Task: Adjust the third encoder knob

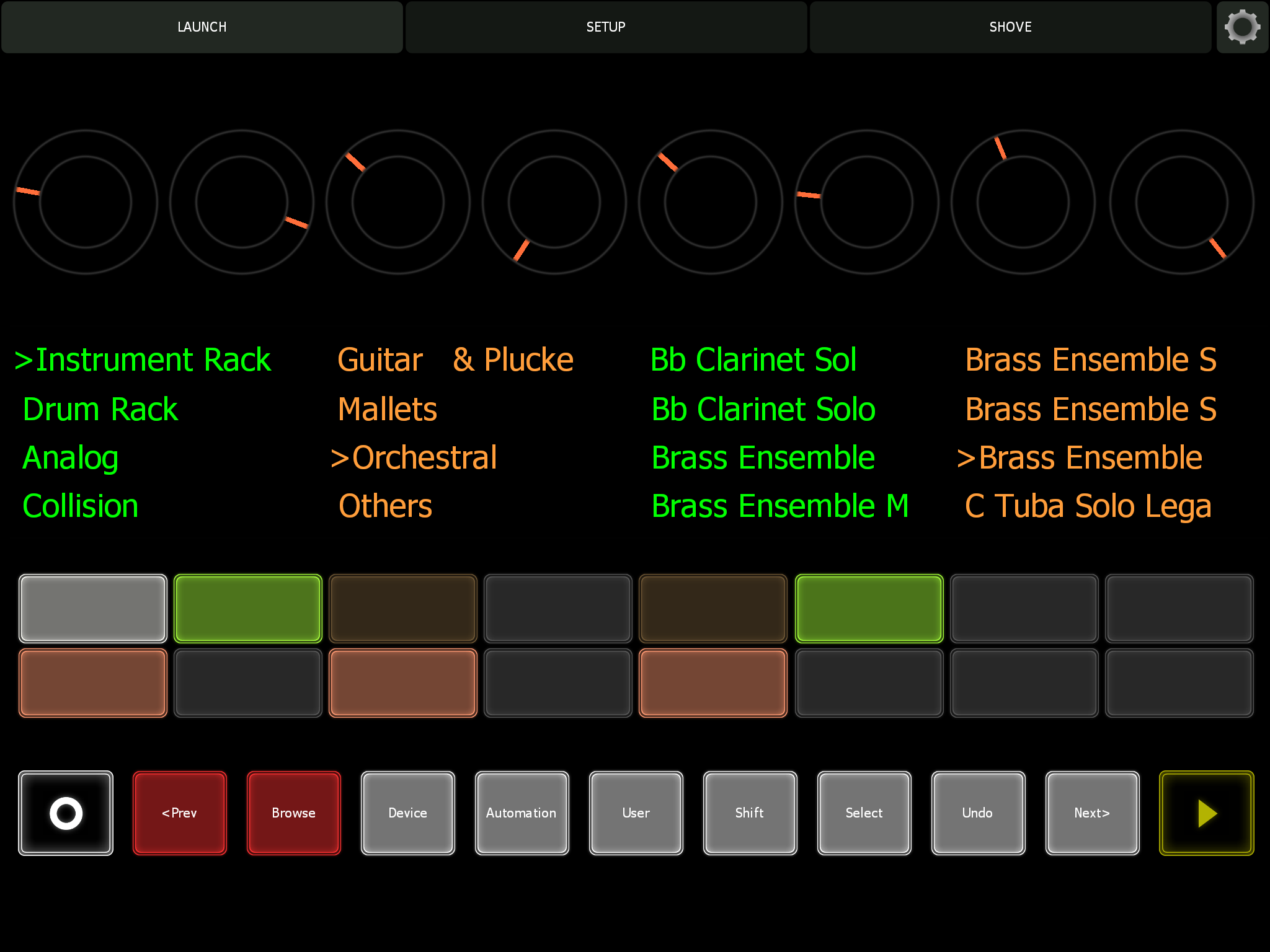Action: tap(398, 202)
